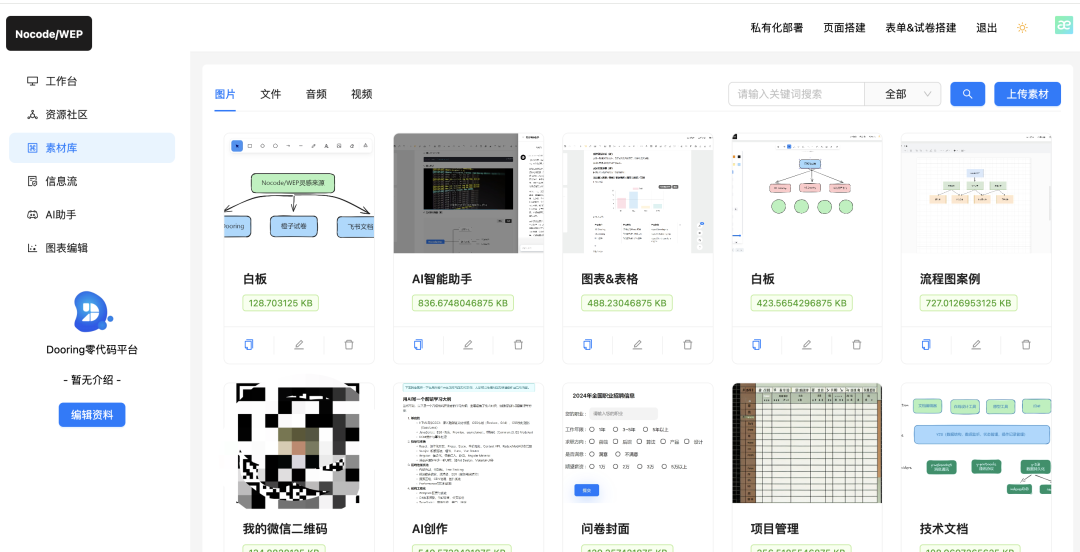Focus the keyword search input field
Screen dimensions: 1080x552
[x=796, y=94]
